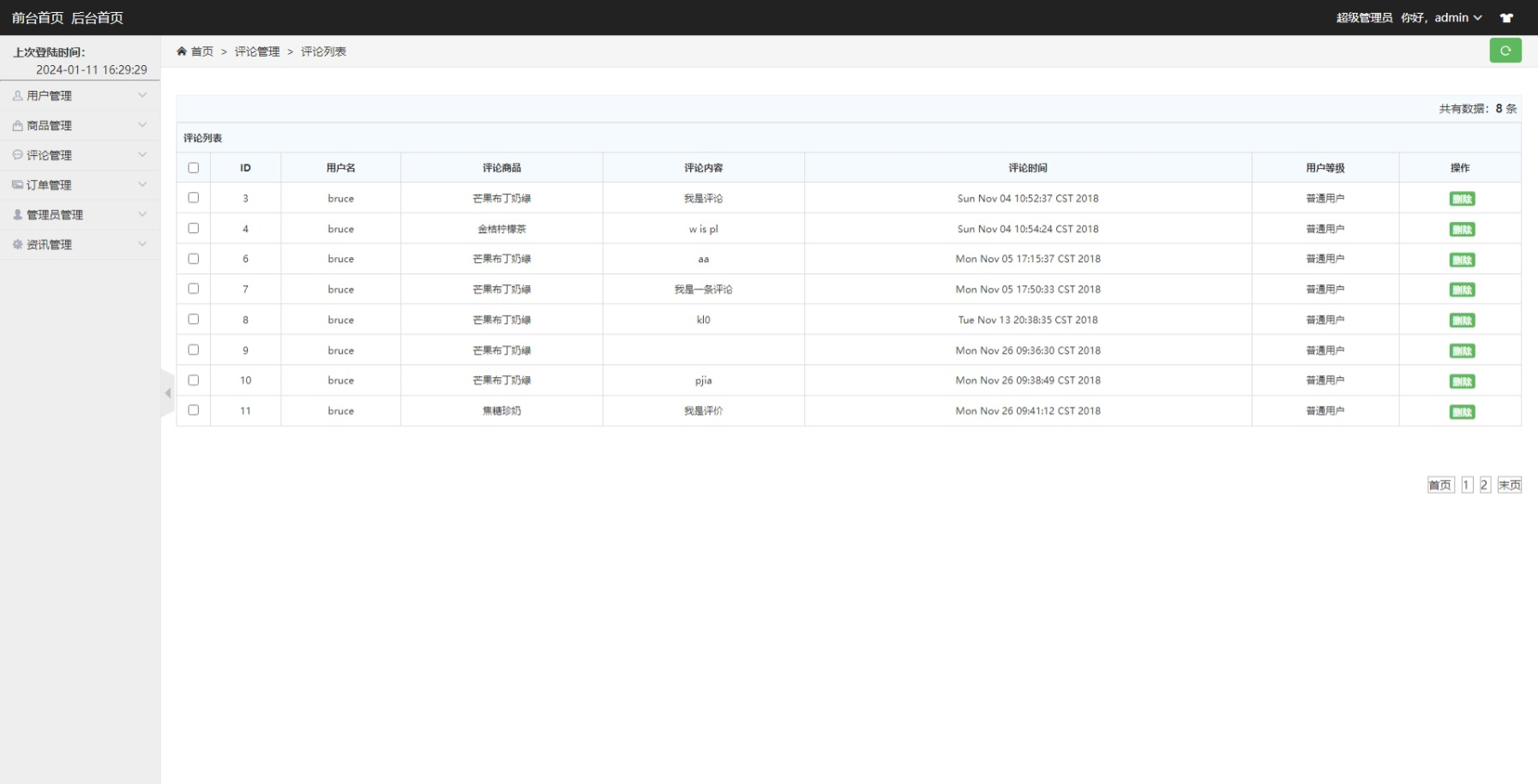Open the 后台首页 top menu link

click(97, 18)
